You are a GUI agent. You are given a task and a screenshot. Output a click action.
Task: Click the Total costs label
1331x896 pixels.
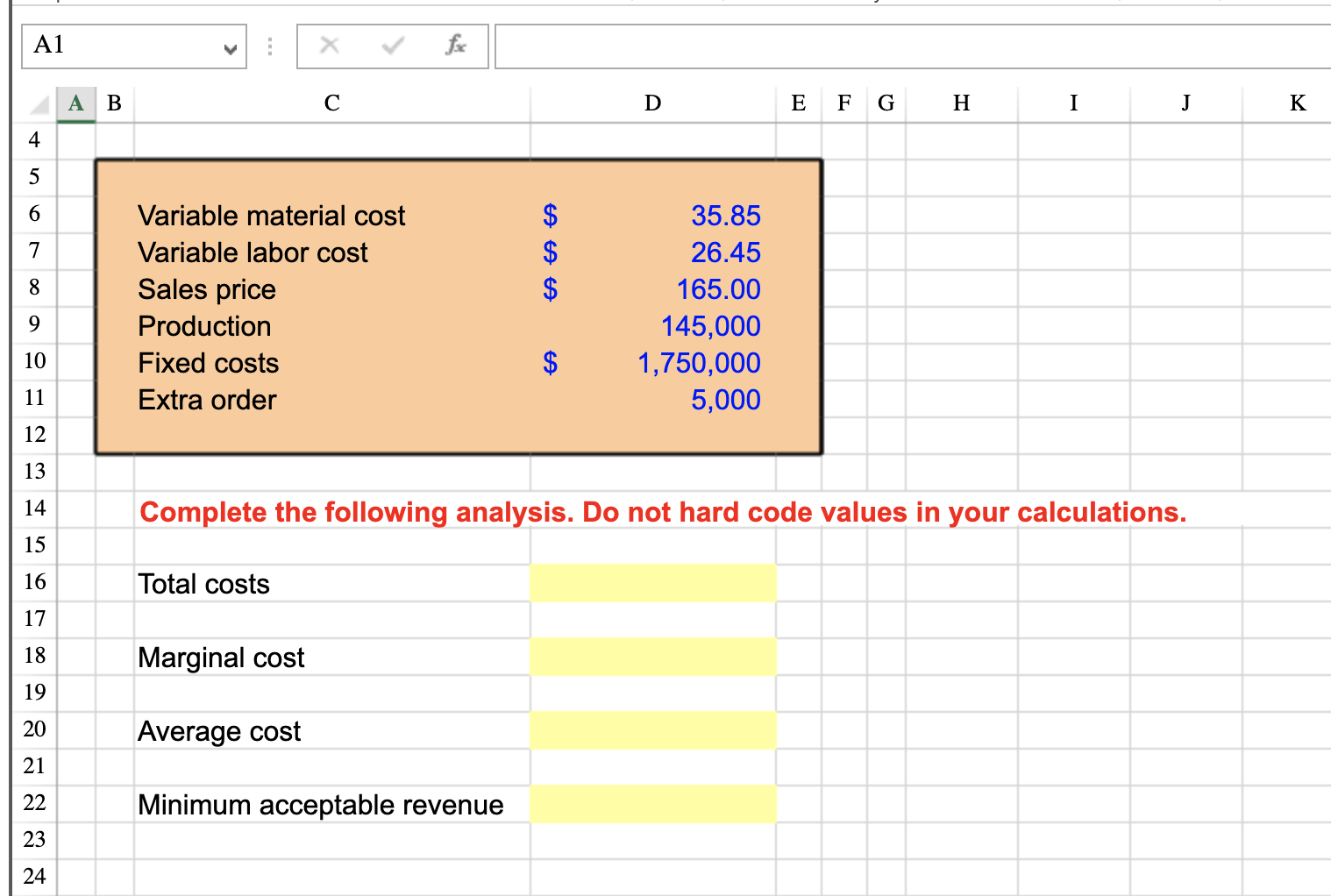(203, 584)
